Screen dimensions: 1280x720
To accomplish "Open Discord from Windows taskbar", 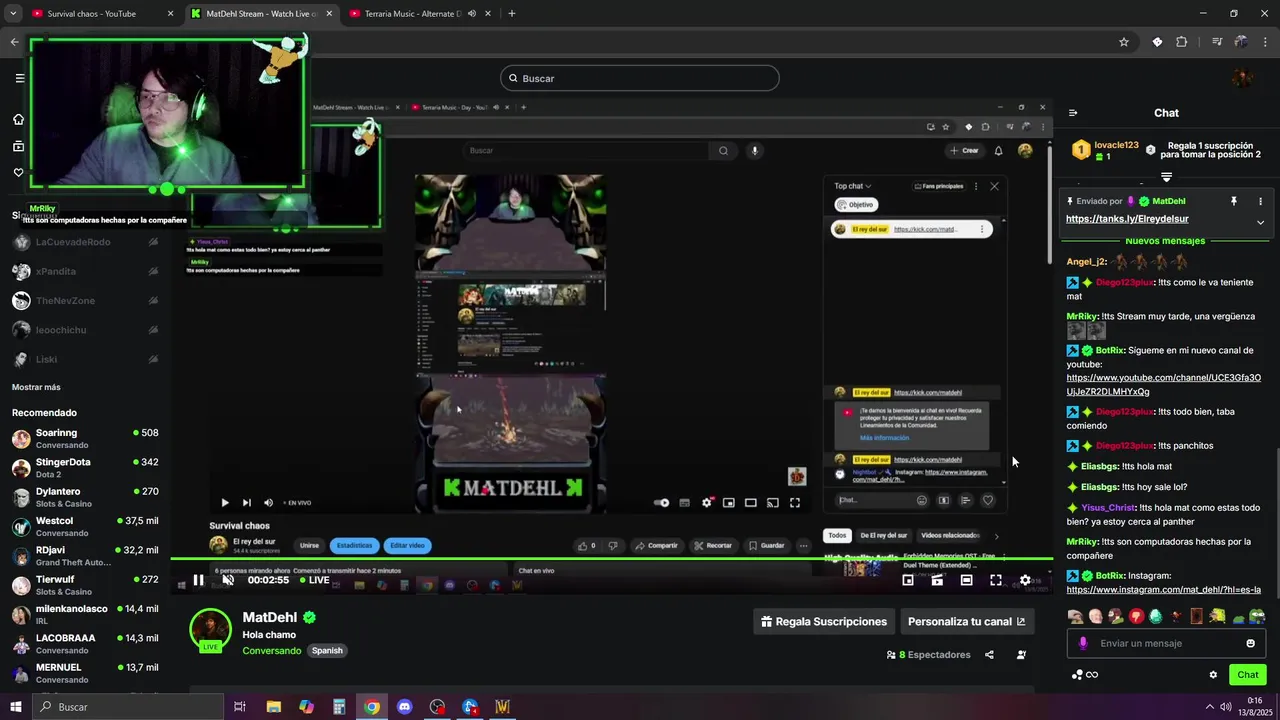I will point(404,707).
